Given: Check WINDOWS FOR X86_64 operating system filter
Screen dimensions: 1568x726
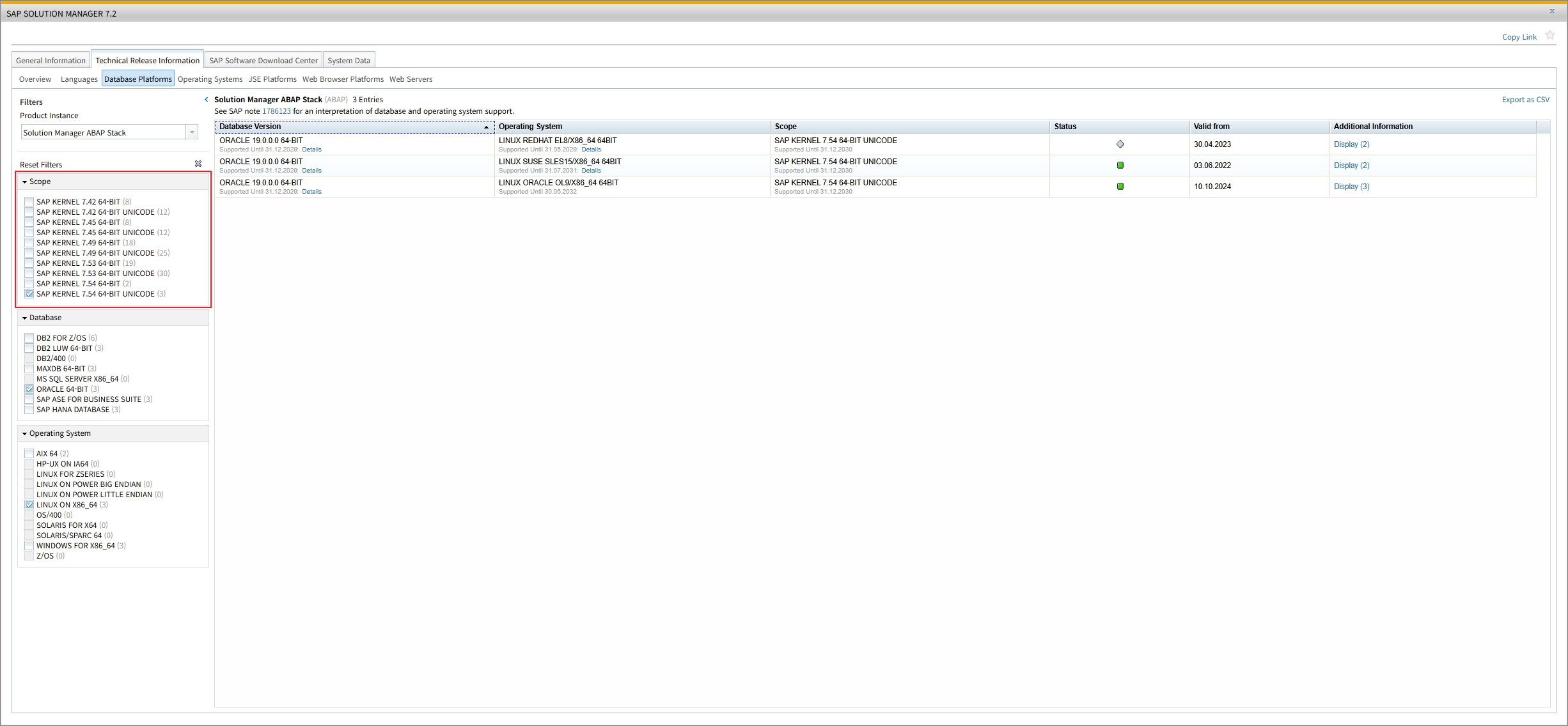Looking at the screenshot, I should tap(29, 546).
